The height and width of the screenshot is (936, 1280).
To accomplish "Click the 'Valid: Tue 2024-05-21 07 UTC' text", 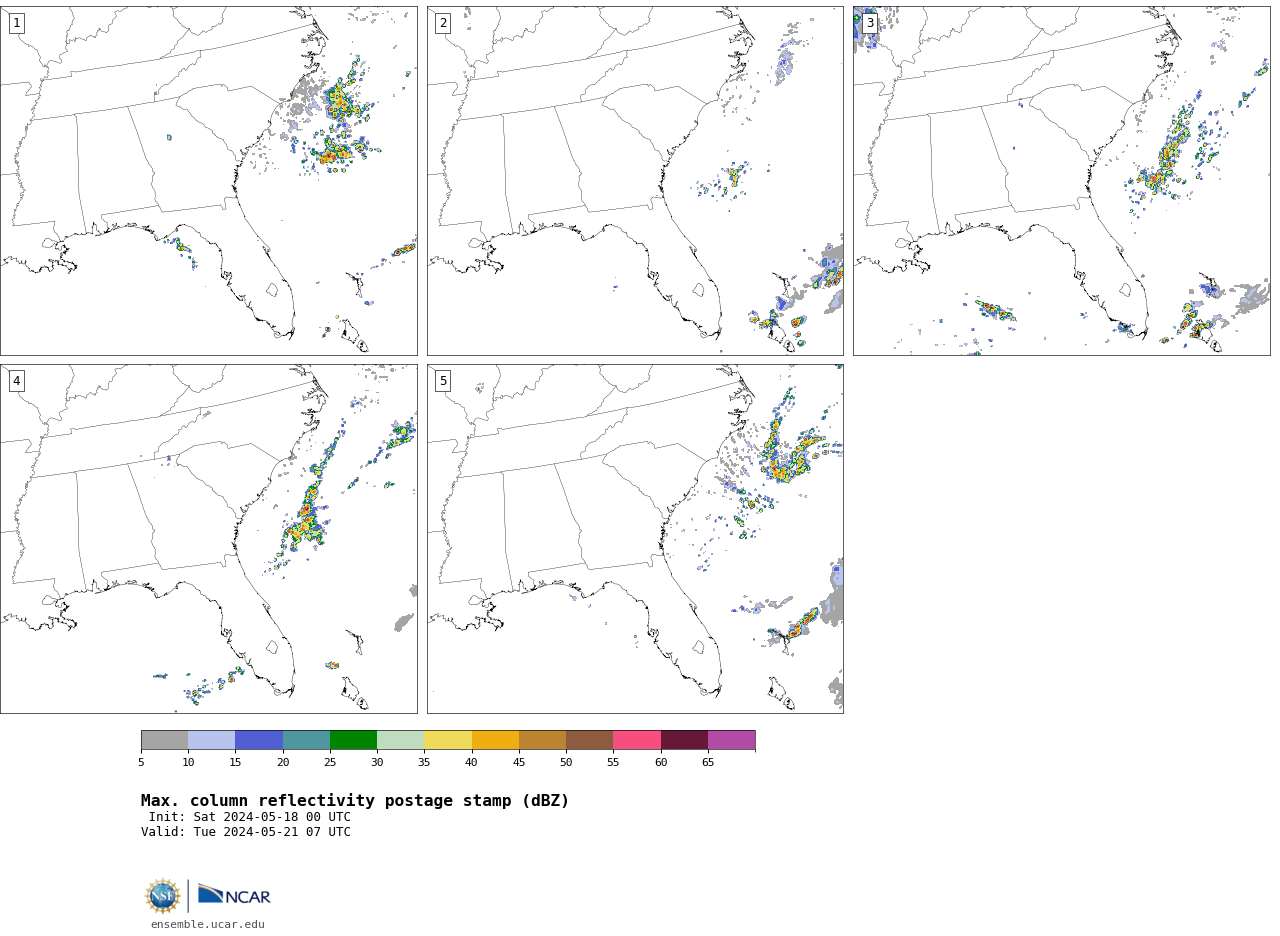I will pyautogui.click(x=246, y=832).
